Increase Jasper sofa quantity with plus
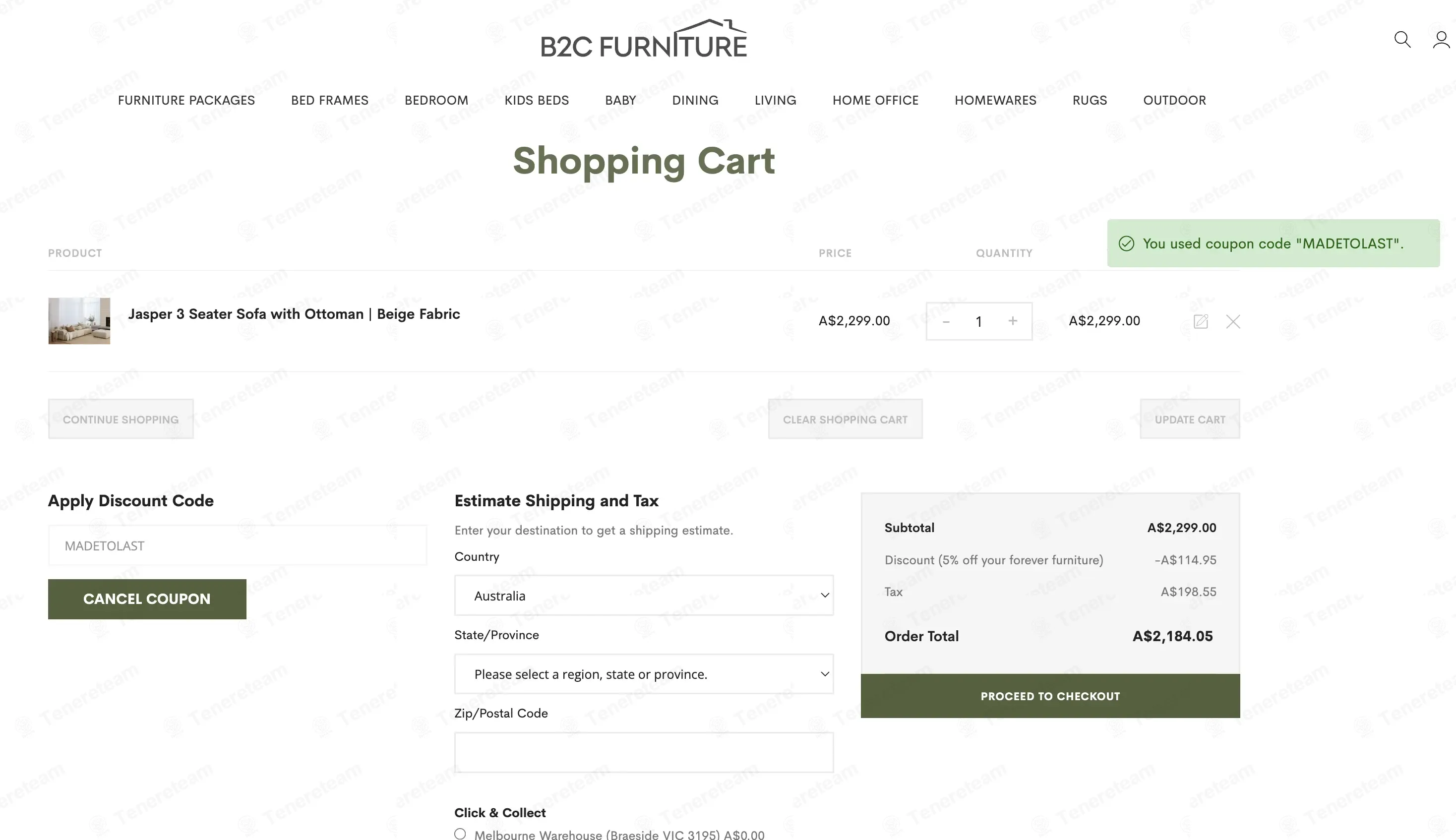Screen dimensions: 1456x840 point(1012,321)
